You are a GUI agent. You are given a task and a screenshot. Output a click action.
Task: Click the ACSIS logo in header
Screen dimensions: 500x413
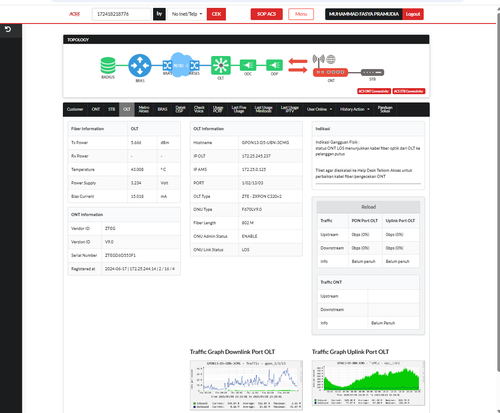[x=74, y=14]
